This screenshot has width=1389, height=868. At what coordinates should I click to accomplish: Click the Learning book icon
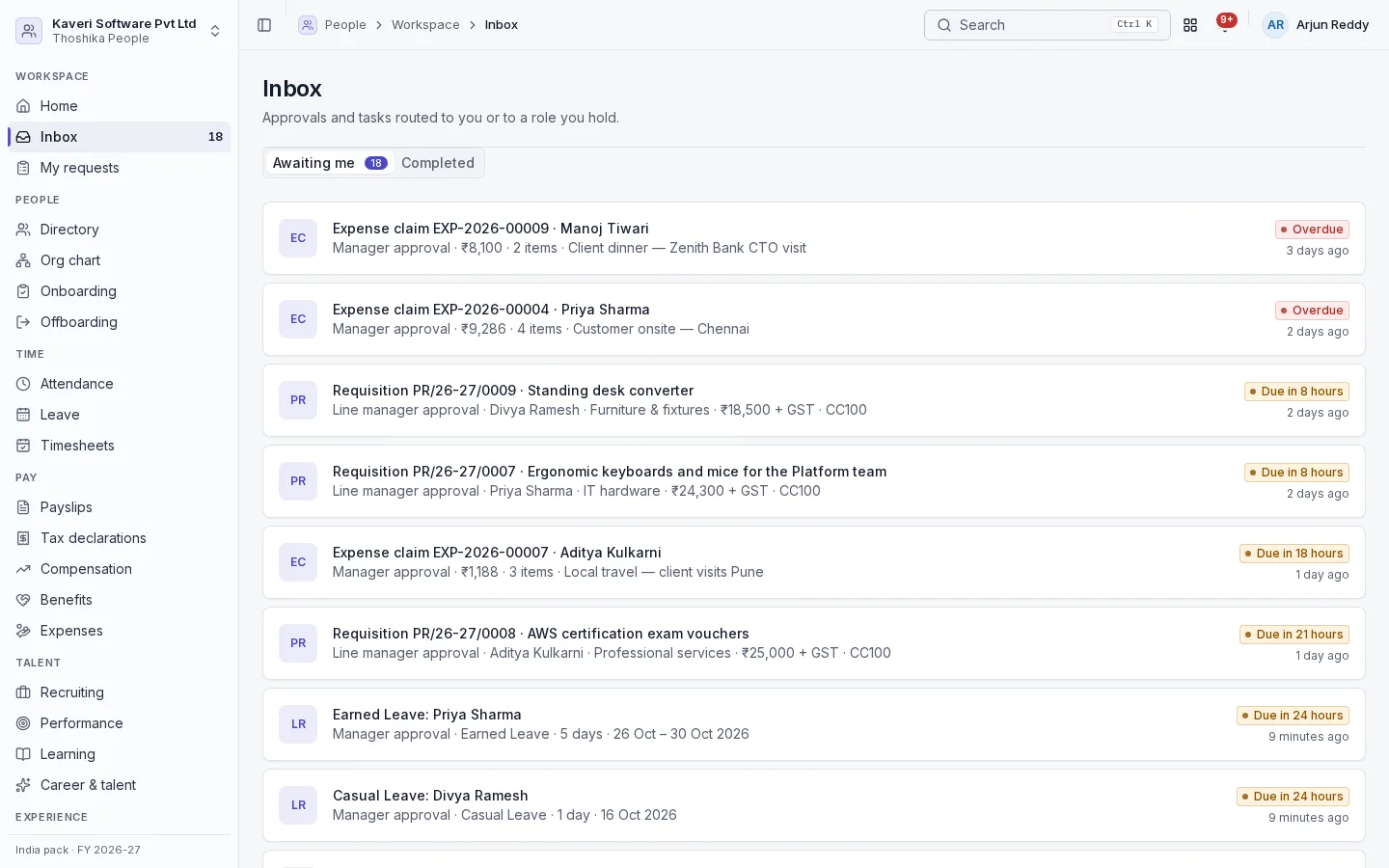[x=23, y=754]
